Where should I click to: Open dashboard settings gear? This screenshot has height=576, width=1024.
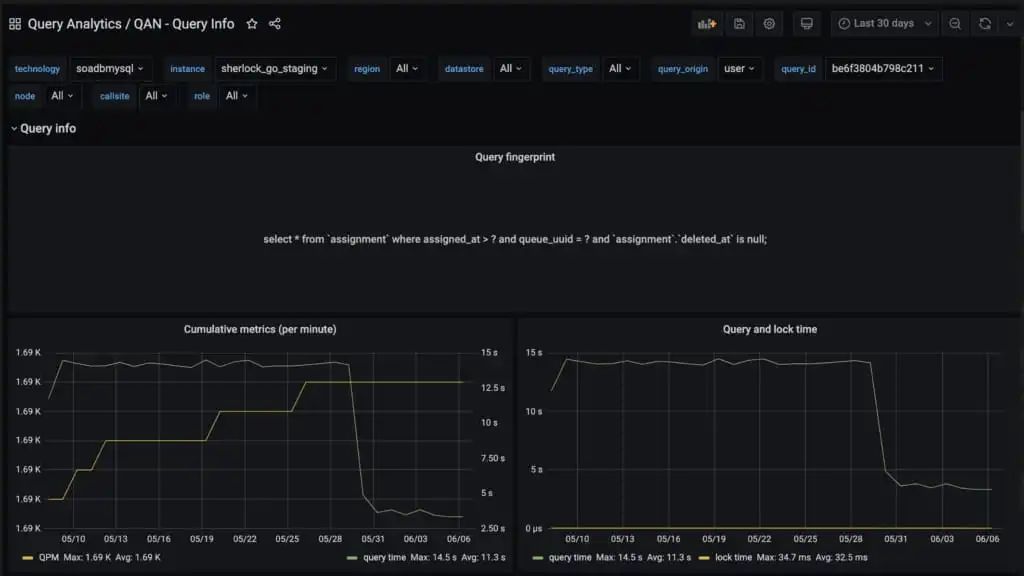[x=769, y=24]
